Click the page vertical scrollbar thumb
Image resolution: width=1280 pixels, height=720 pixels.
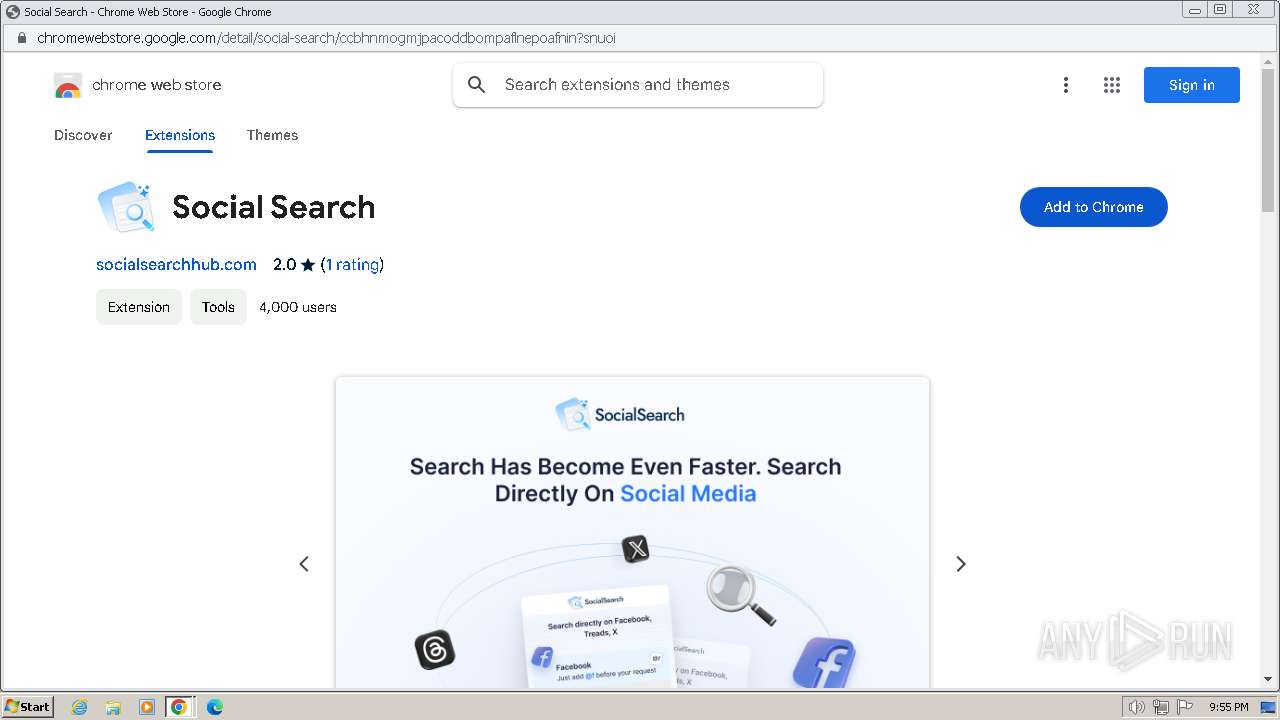(x=1269, y=140)
